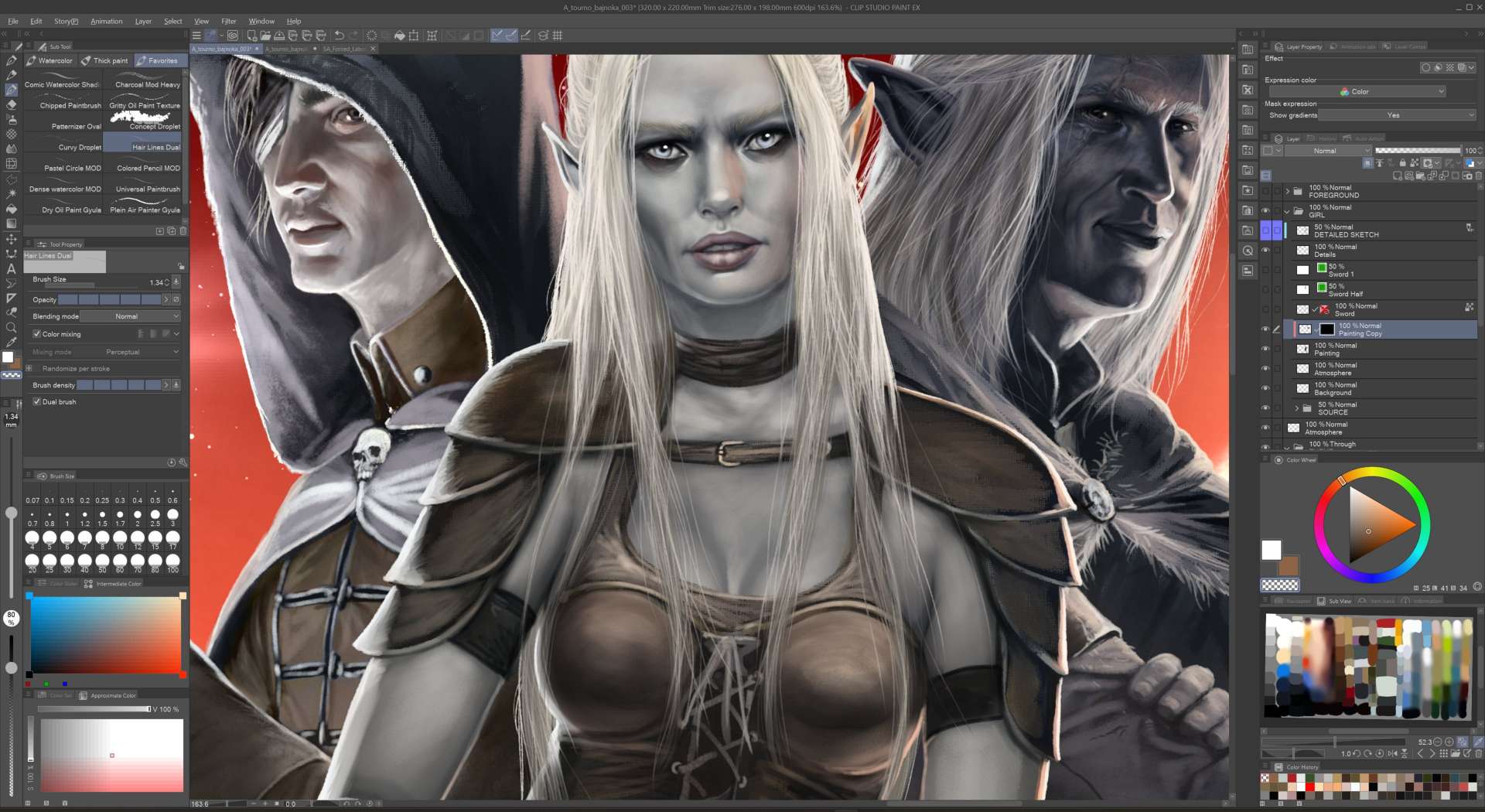
Task: Click the Sub View palette image
Action: 1368,666
